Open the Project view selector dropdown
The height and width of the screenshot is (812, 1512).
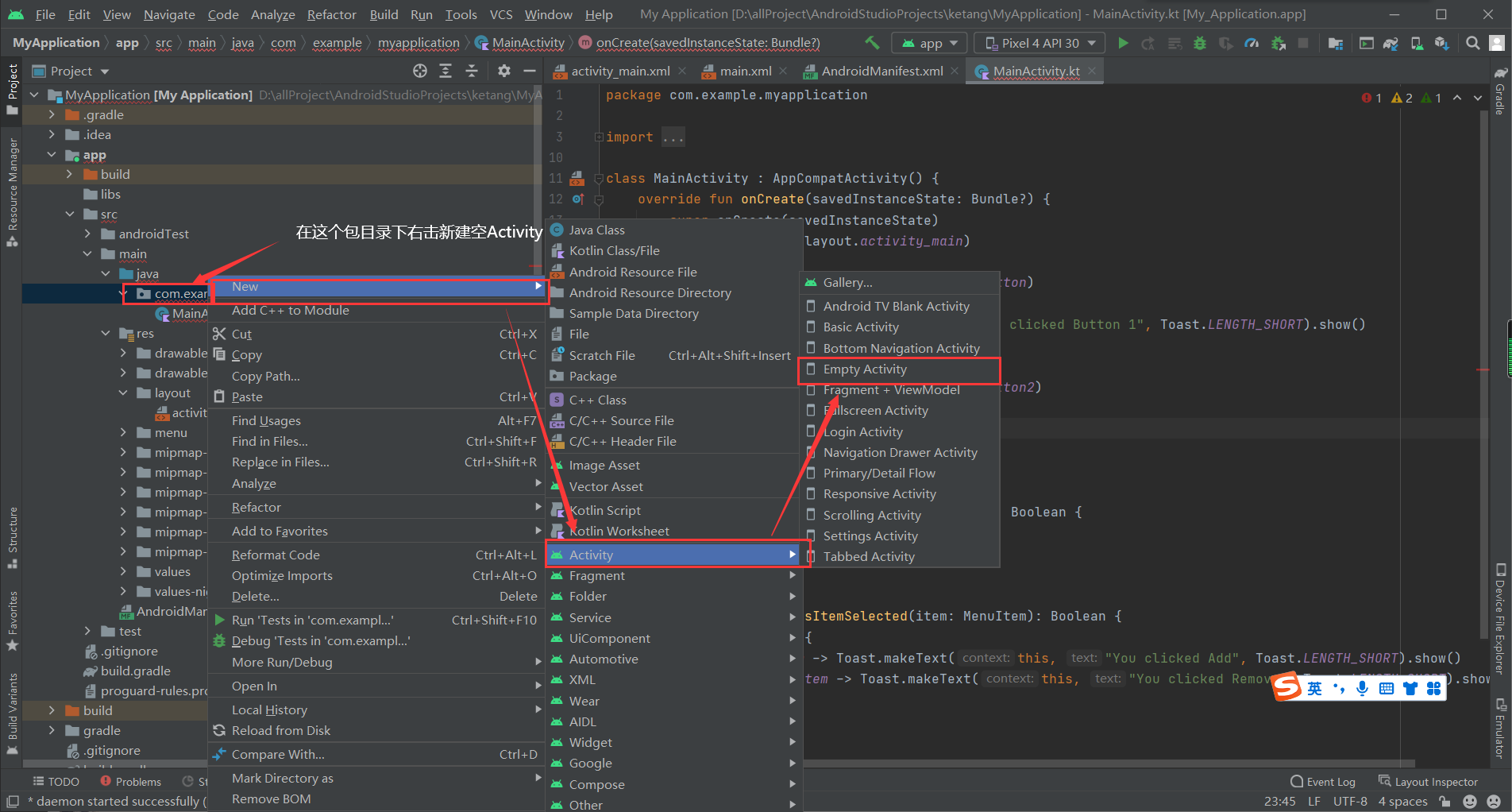click(71, 71)
